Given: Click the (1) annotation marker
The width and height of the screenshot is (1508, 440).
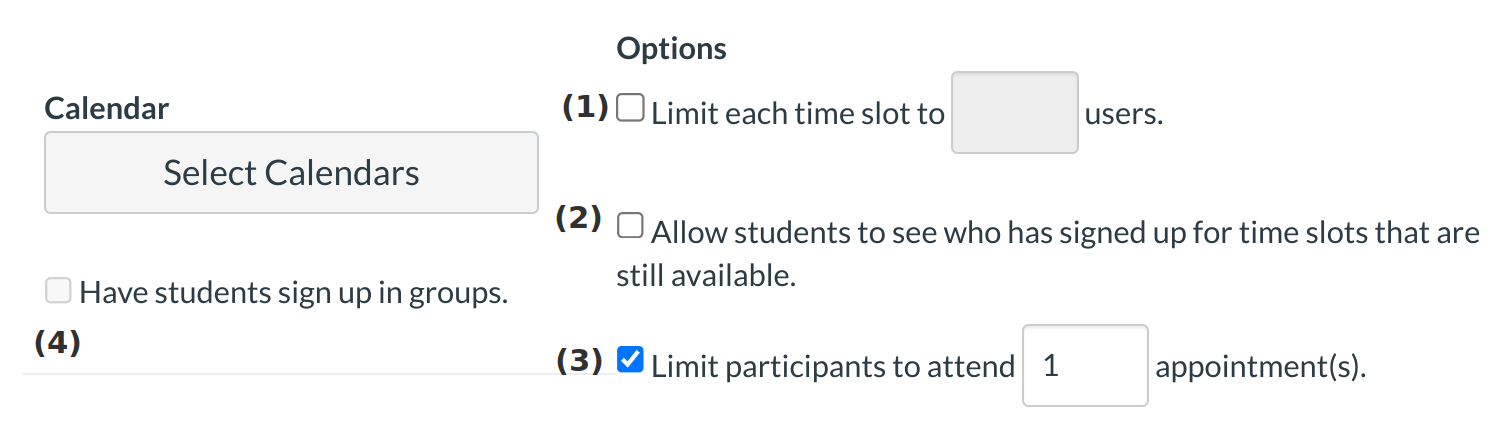Looking at the screenshot, I should click(x=585, y=106).
